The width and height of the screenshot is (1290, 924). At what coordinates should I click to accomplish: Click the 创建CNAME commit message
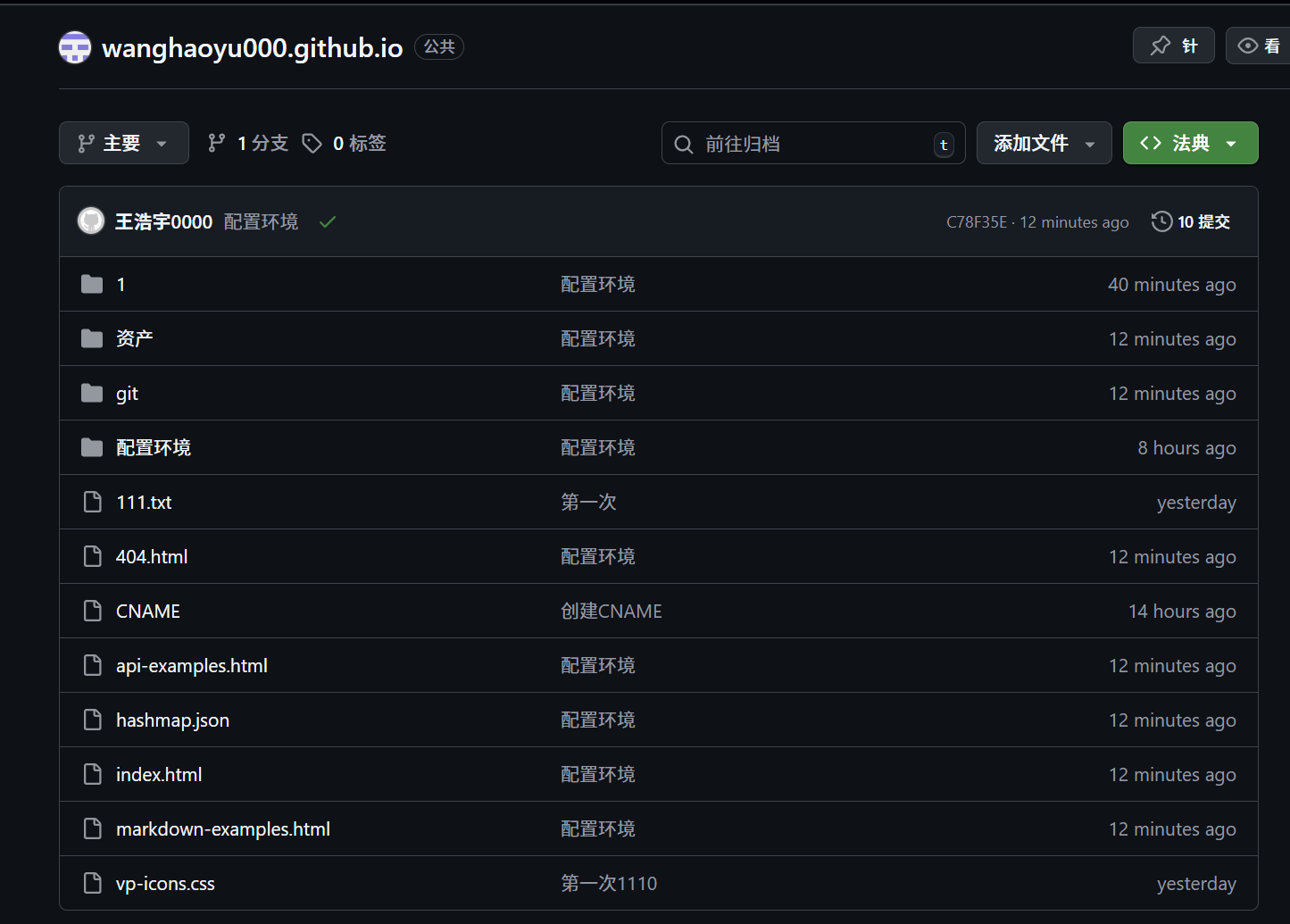[x=612, y=612]
